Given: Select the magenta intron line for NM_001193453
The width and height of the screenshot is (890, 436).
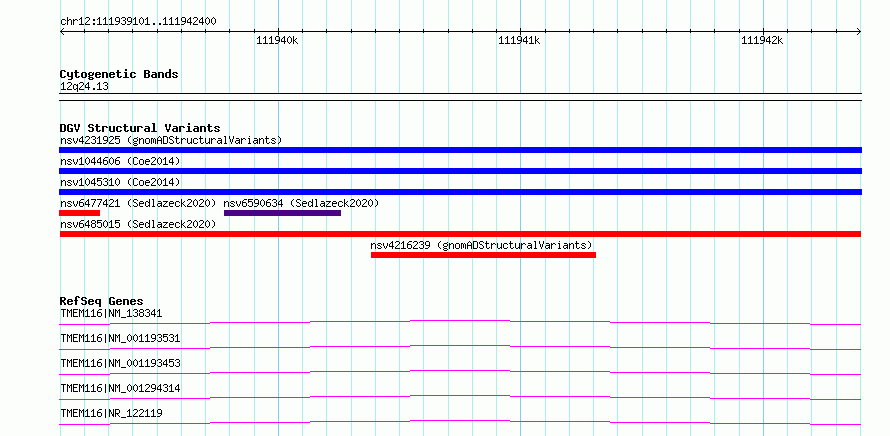Looking at the screenshot, I should point(460,372).
